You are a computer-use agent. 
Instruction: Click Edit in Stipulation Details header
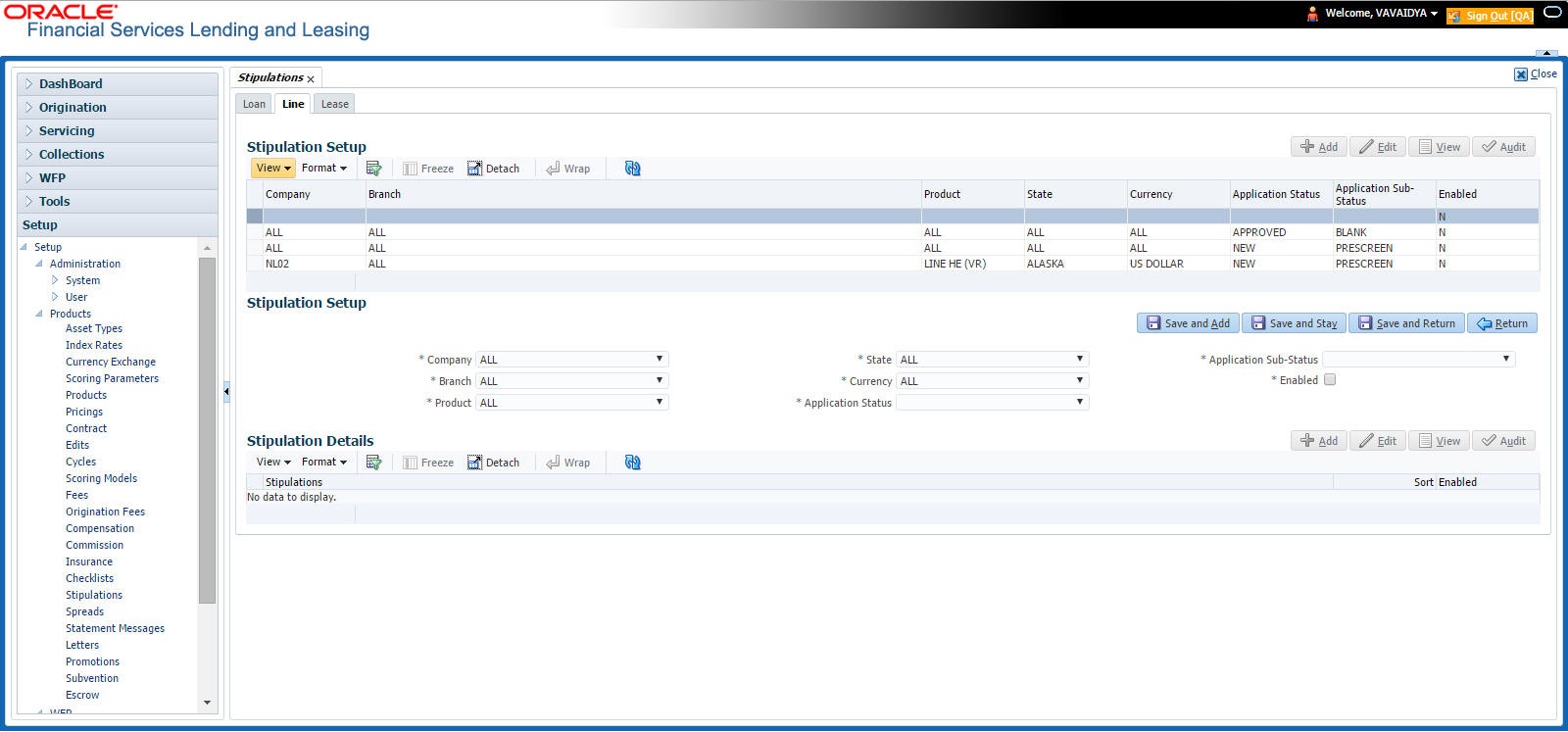pyautogui.click(x=1378, y=441)
